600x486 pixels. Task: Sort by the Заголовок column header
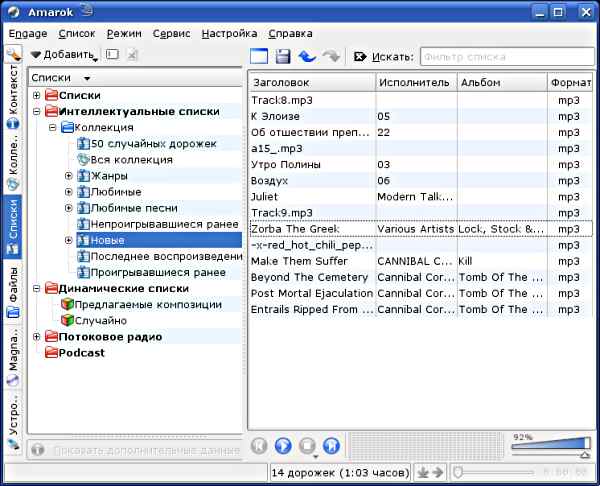pos(312,83)
